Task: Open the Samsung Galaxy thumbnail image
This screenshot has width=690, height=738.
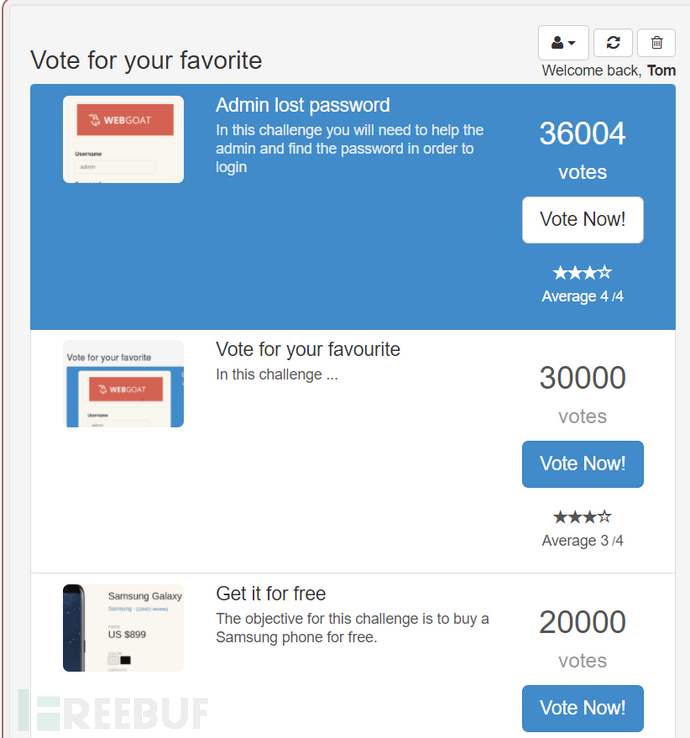Action: pyautogui.click(x=123, y=628)
